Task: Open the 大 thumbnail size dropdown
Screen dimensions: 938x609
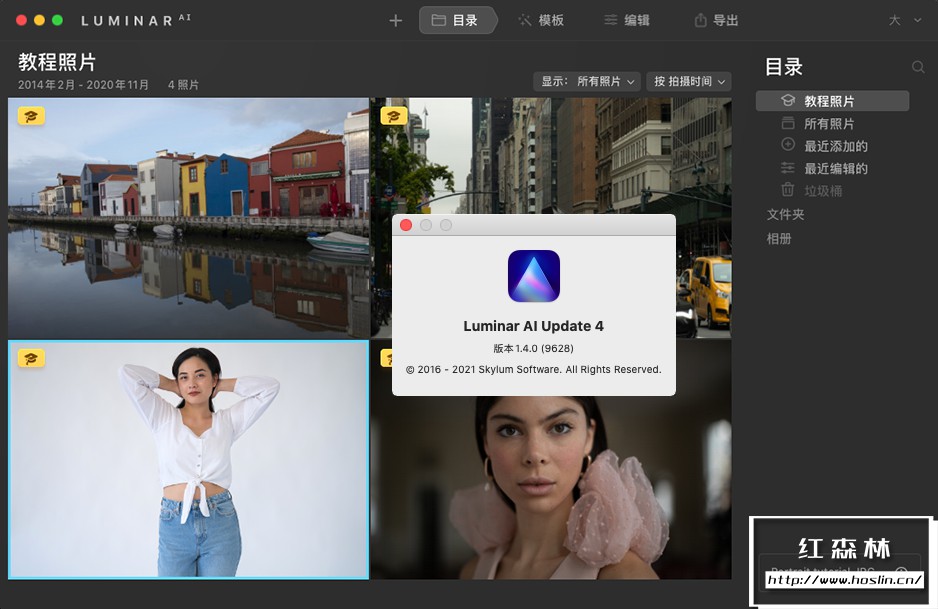Action: [x=904, y=20]
